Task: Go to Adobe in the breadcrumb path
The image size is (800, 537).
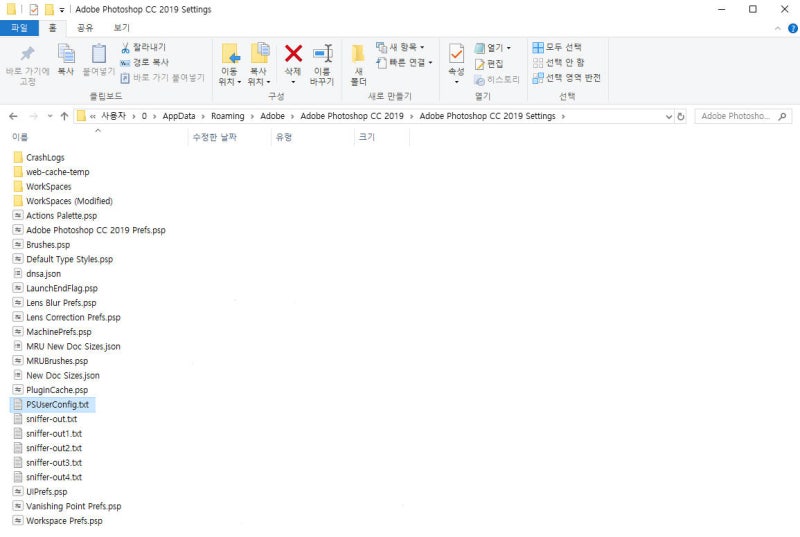Action: 272,116
